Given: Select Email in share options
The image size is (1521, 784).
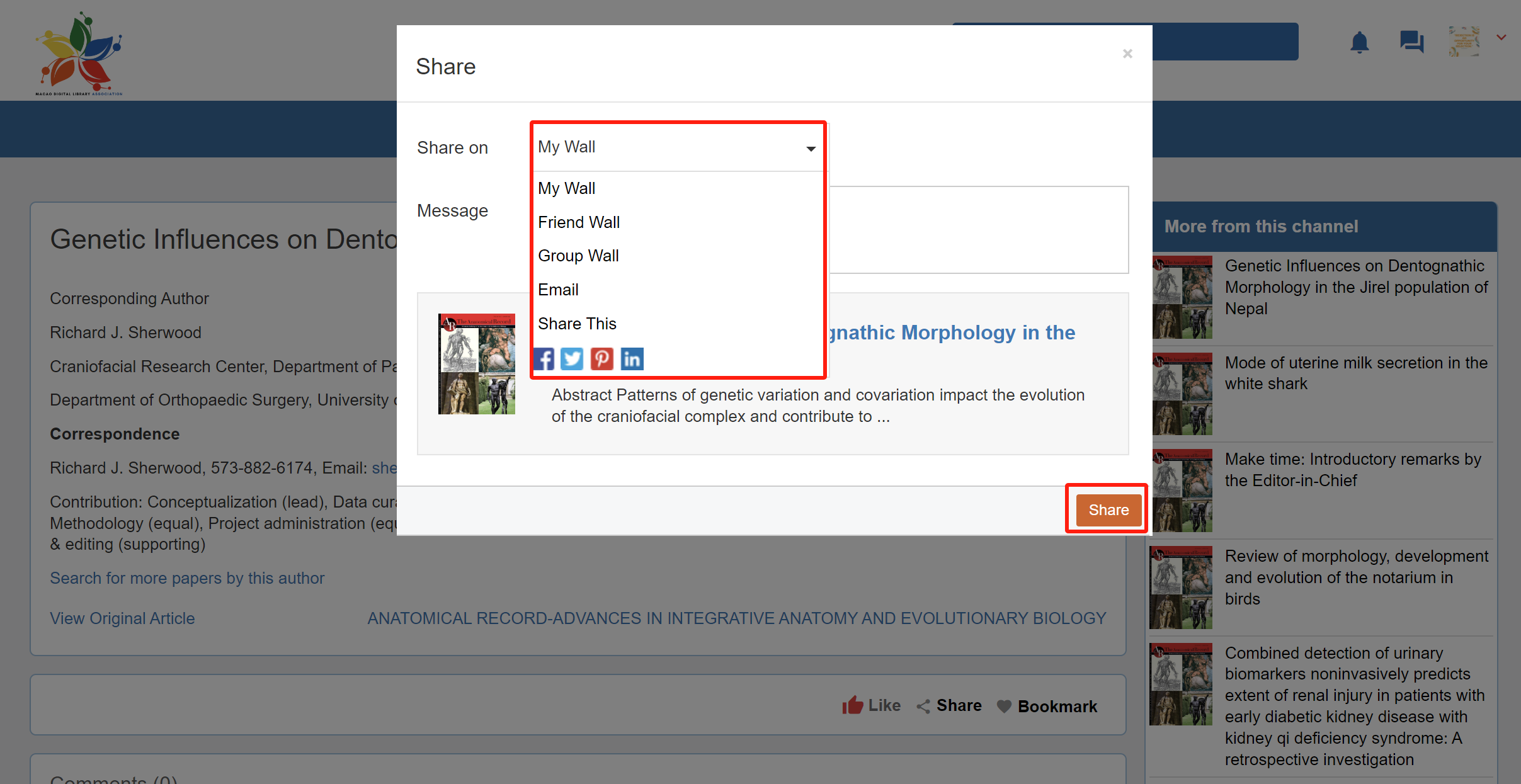Looking at the screenshot, I should (558, 290).
